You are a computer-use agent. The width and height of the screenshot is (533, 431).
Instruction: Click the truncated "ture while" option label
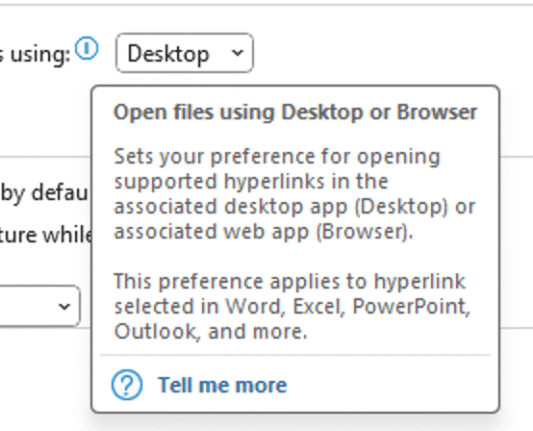[x=45, y=235]
